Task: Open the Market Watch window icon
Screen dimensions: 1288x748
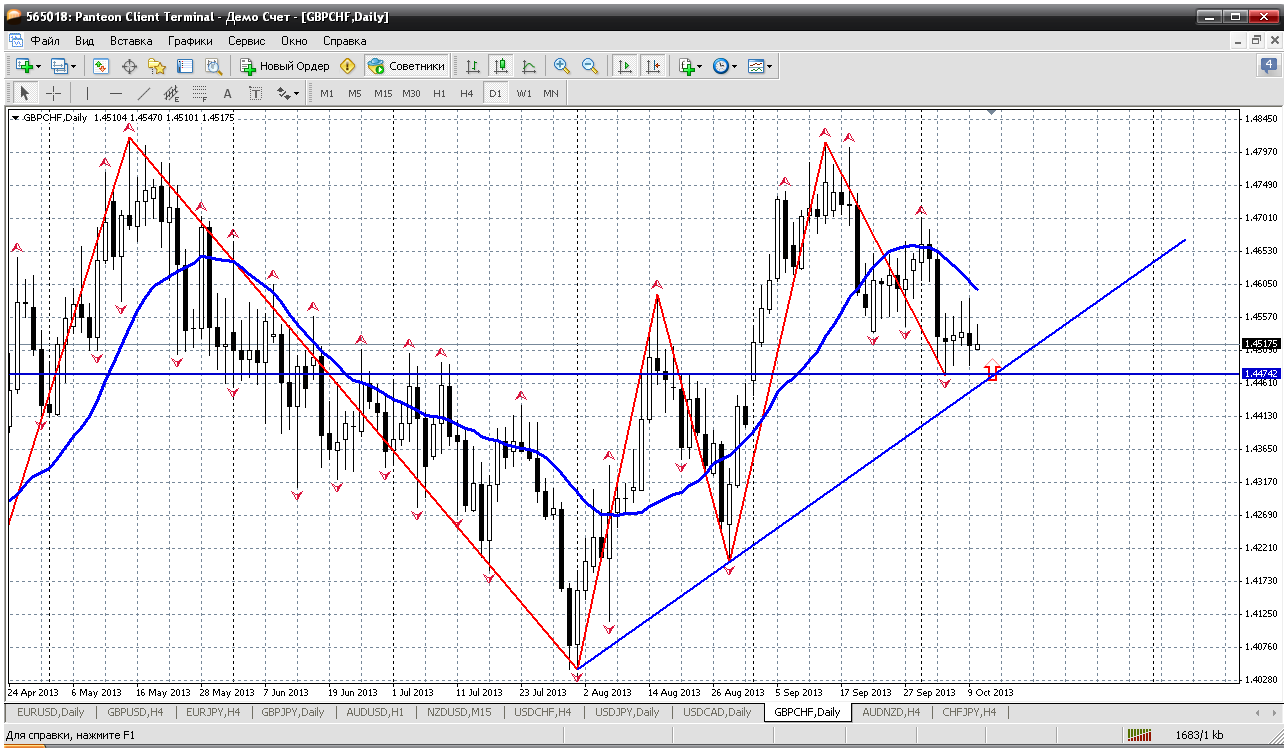Action: (101, 66)
